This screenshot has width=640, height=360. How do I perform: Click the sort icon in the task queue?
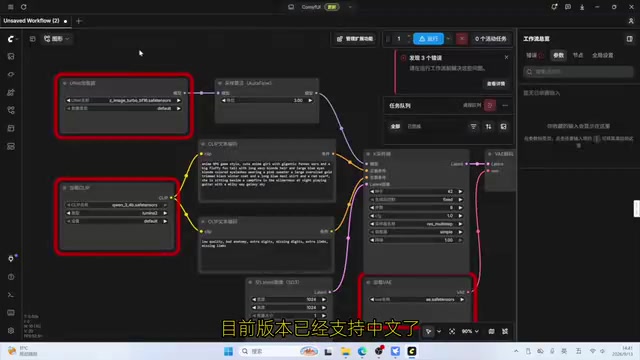click(x=489, y=127)
